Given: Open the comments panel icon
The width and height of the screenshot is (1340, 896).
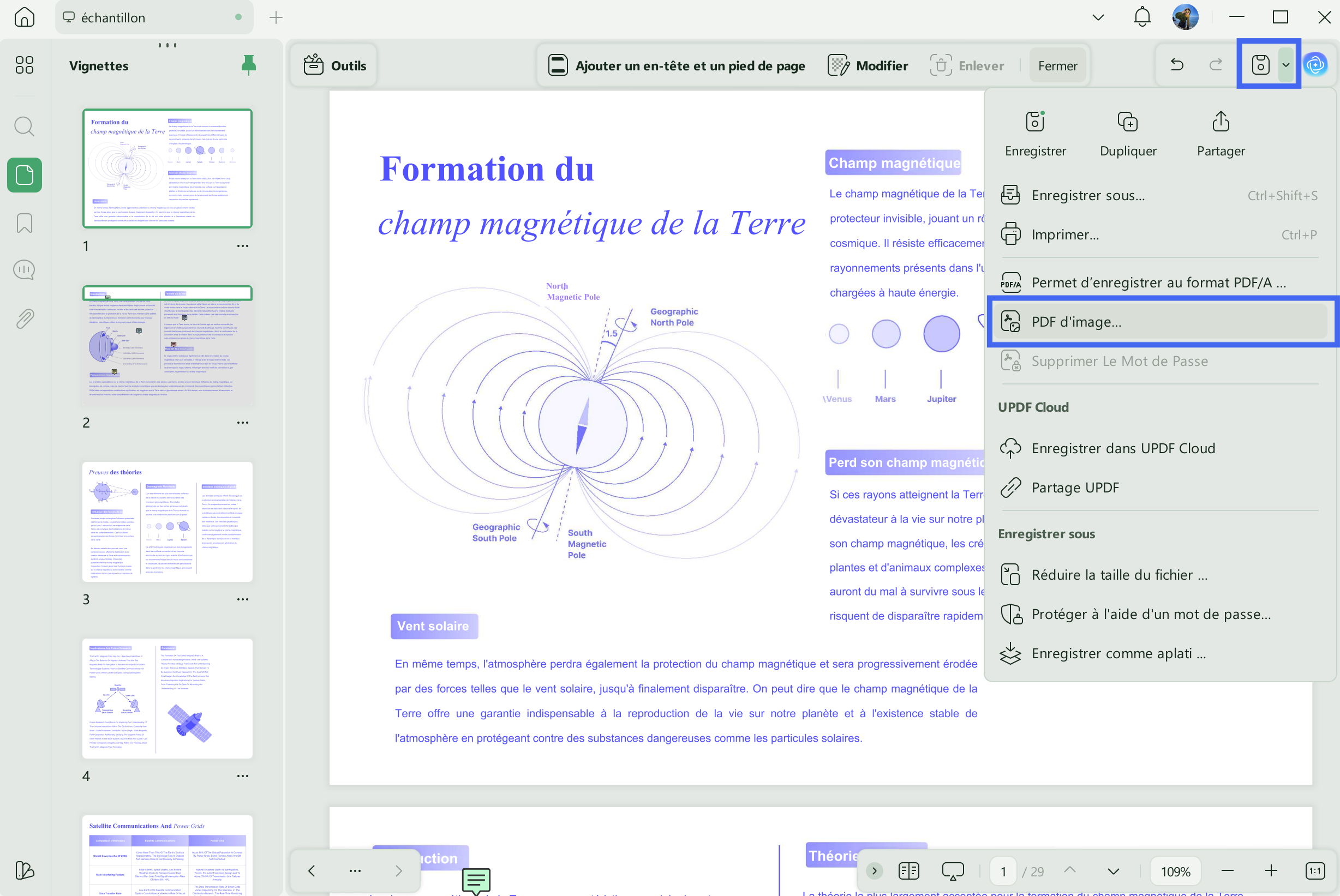Looking at the screenshot, I should 24,270.
